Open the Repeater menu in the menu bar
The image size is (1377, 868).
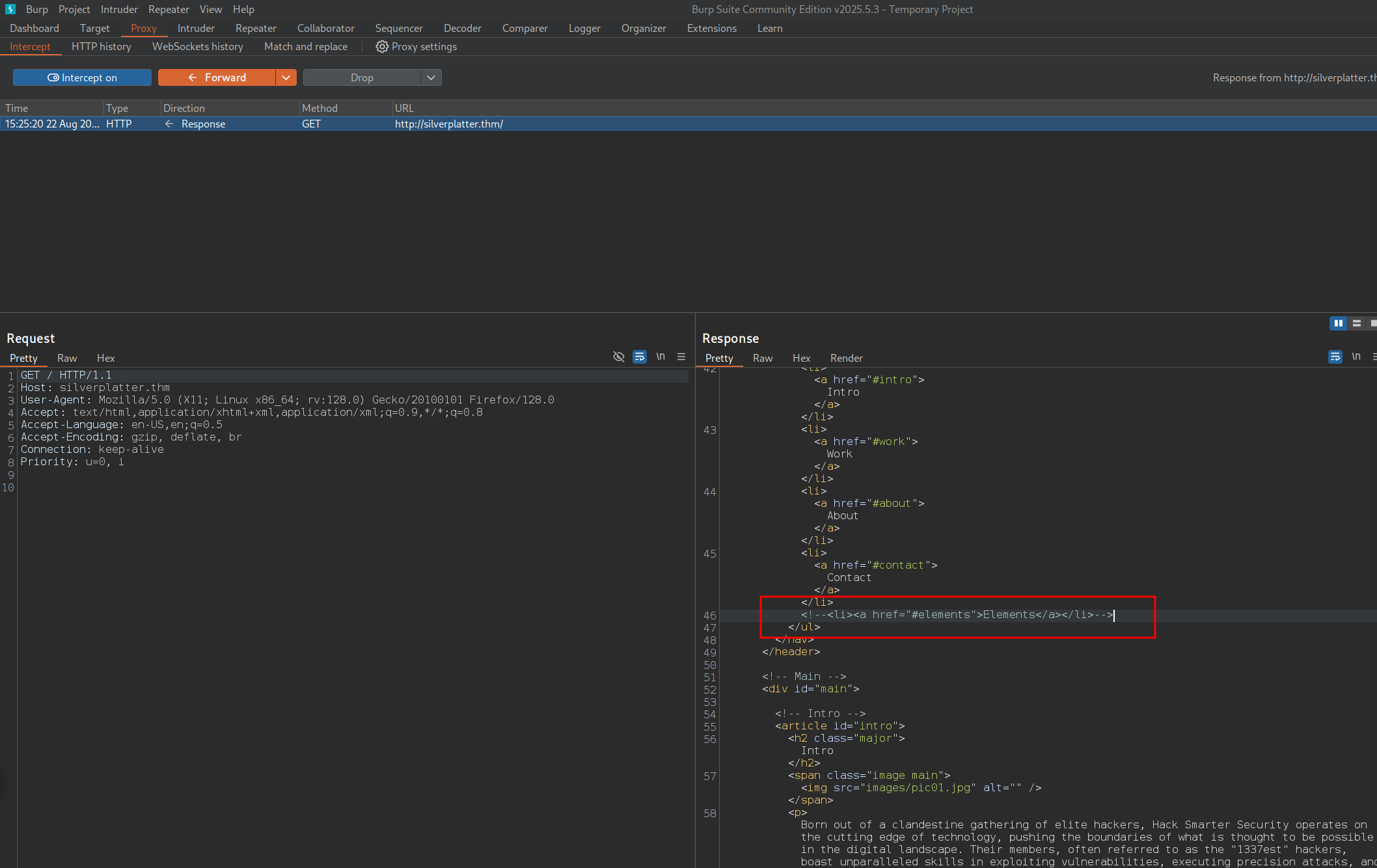coord(169,9)
